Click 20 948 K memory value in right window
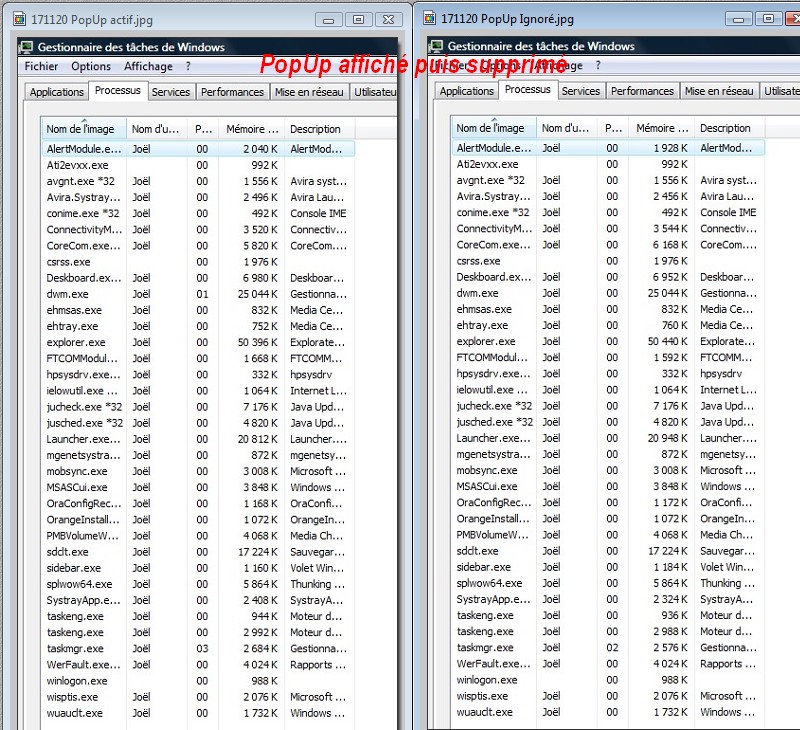 668,438
